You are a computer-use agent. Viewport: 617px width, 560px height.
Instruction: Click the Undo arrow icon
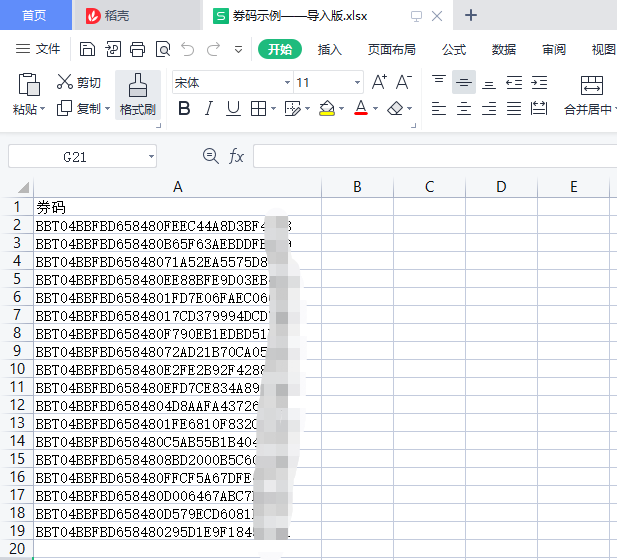click(x=188, y=49)
